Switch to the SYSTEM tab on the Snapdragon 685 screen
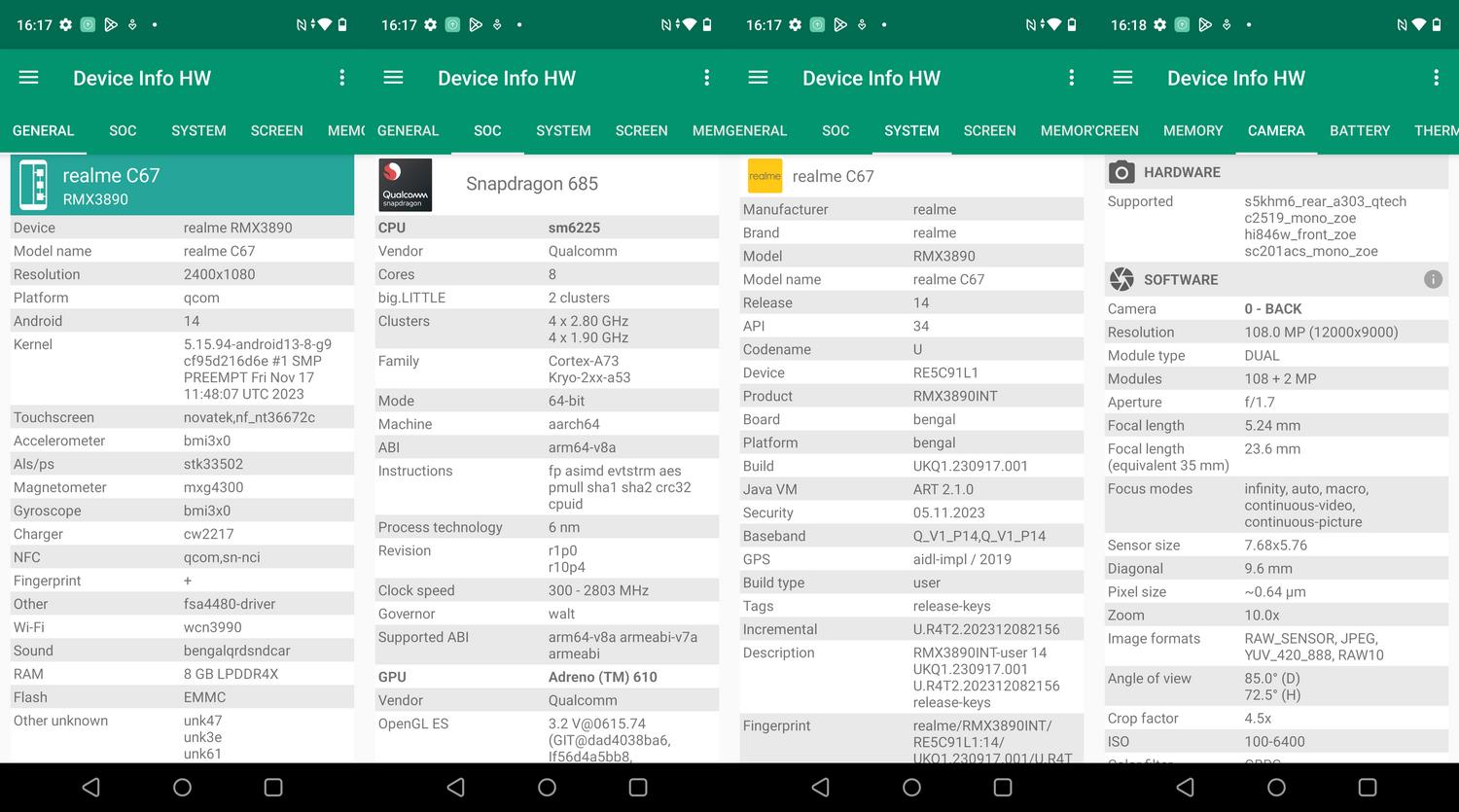Viewport: 1459px width, 812px height. [x=563, y=130]
